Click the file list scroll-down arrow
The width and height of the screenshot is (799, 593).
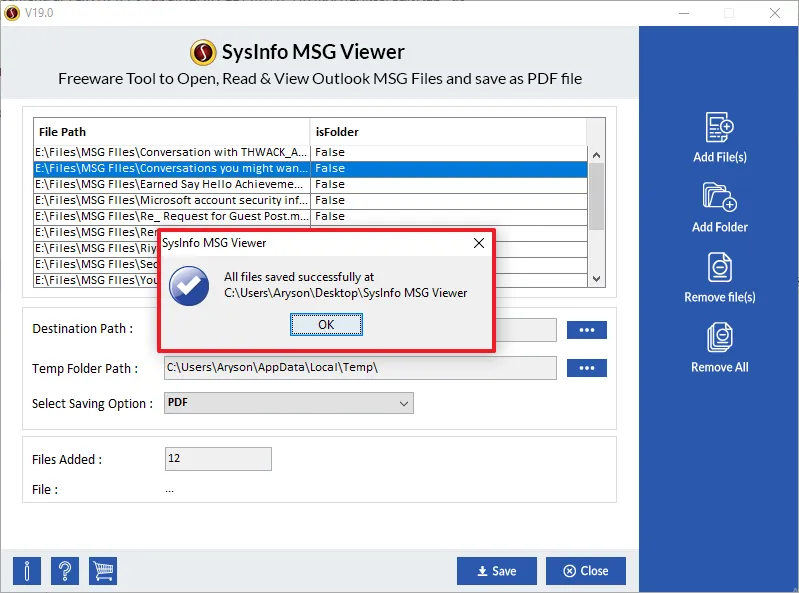tap(596, 279)
